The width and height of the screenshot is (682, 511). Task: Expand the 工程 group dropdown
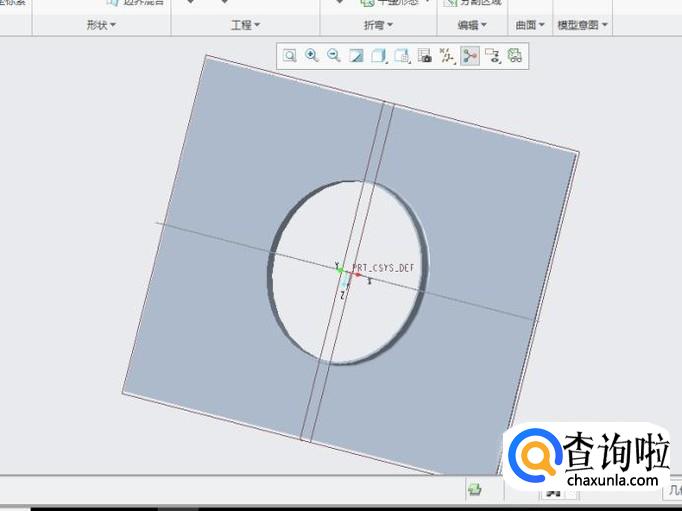tap(245, 24)
